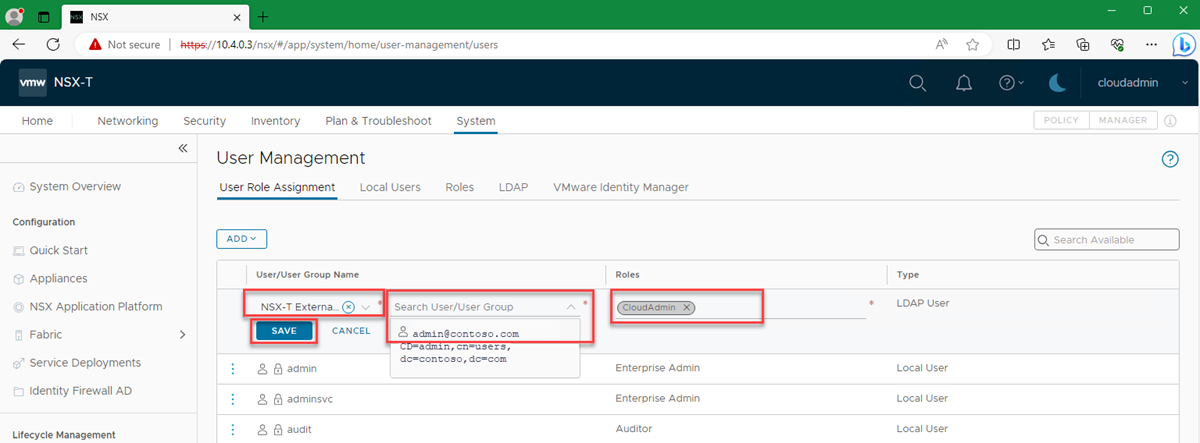Switch to POLICY mode
The image size is (1200, 443).
1061,120
